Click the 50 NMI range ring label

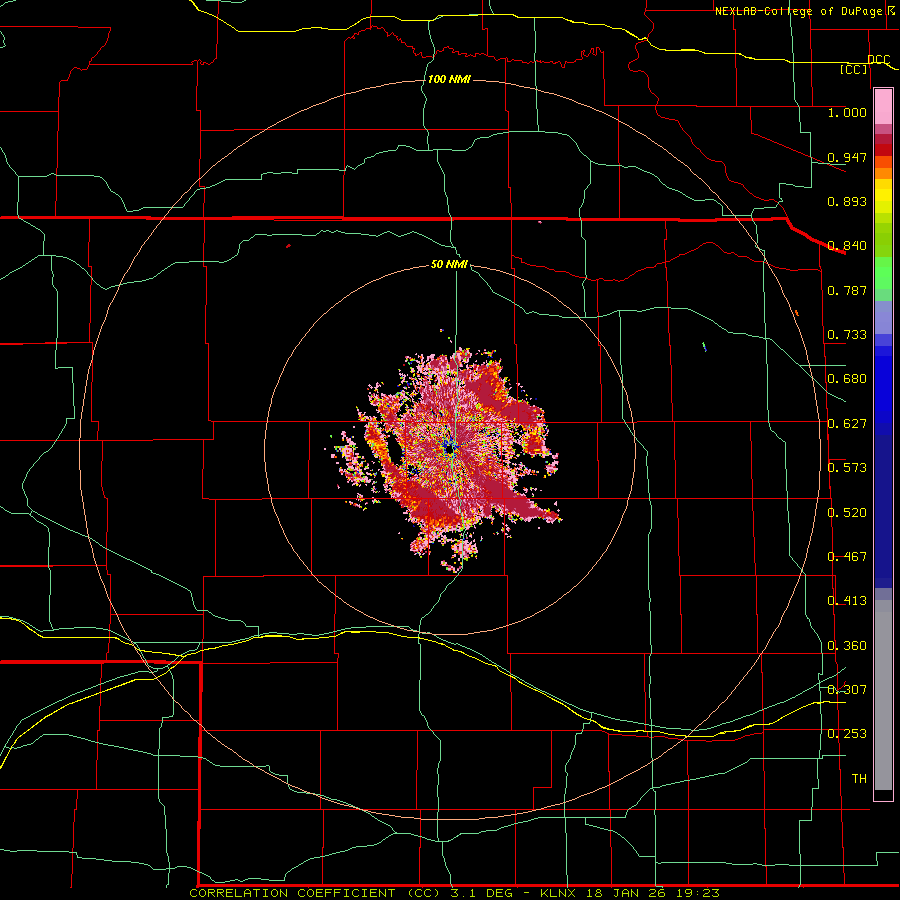tap(449, 265)
